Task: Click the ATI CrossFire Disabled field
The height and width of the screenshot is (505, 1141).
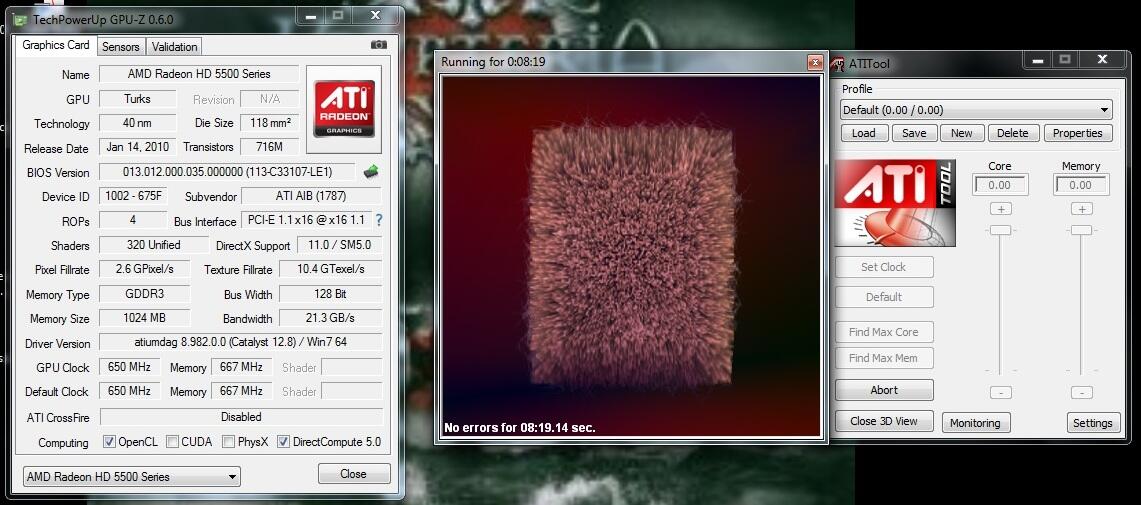Action: [x=241, y=417]
